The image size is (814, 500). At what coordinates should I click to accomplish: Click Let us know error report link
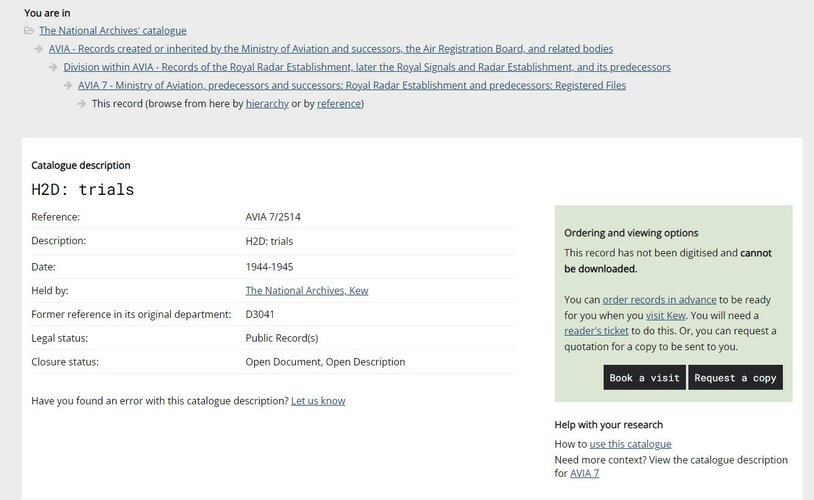(x=318, y=401)
